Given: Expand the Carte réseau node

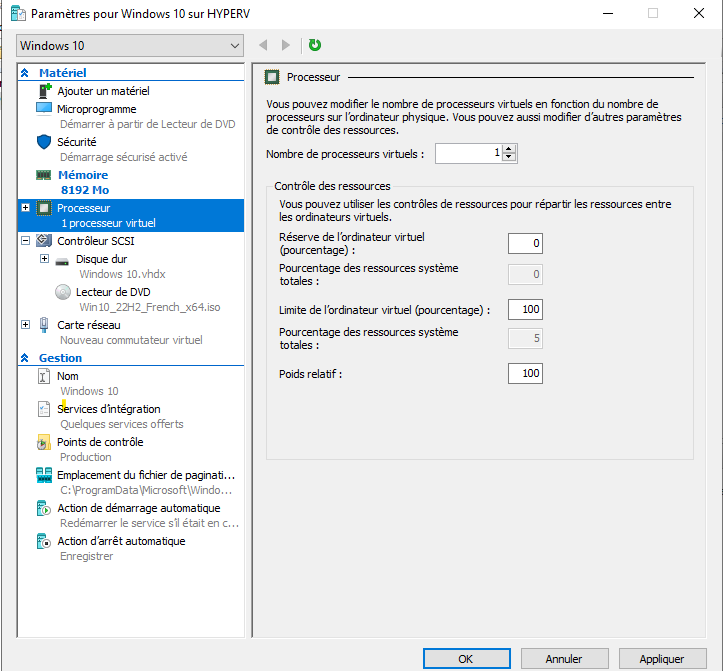Looking at the screenshot, I should click(x=25, y=325).
